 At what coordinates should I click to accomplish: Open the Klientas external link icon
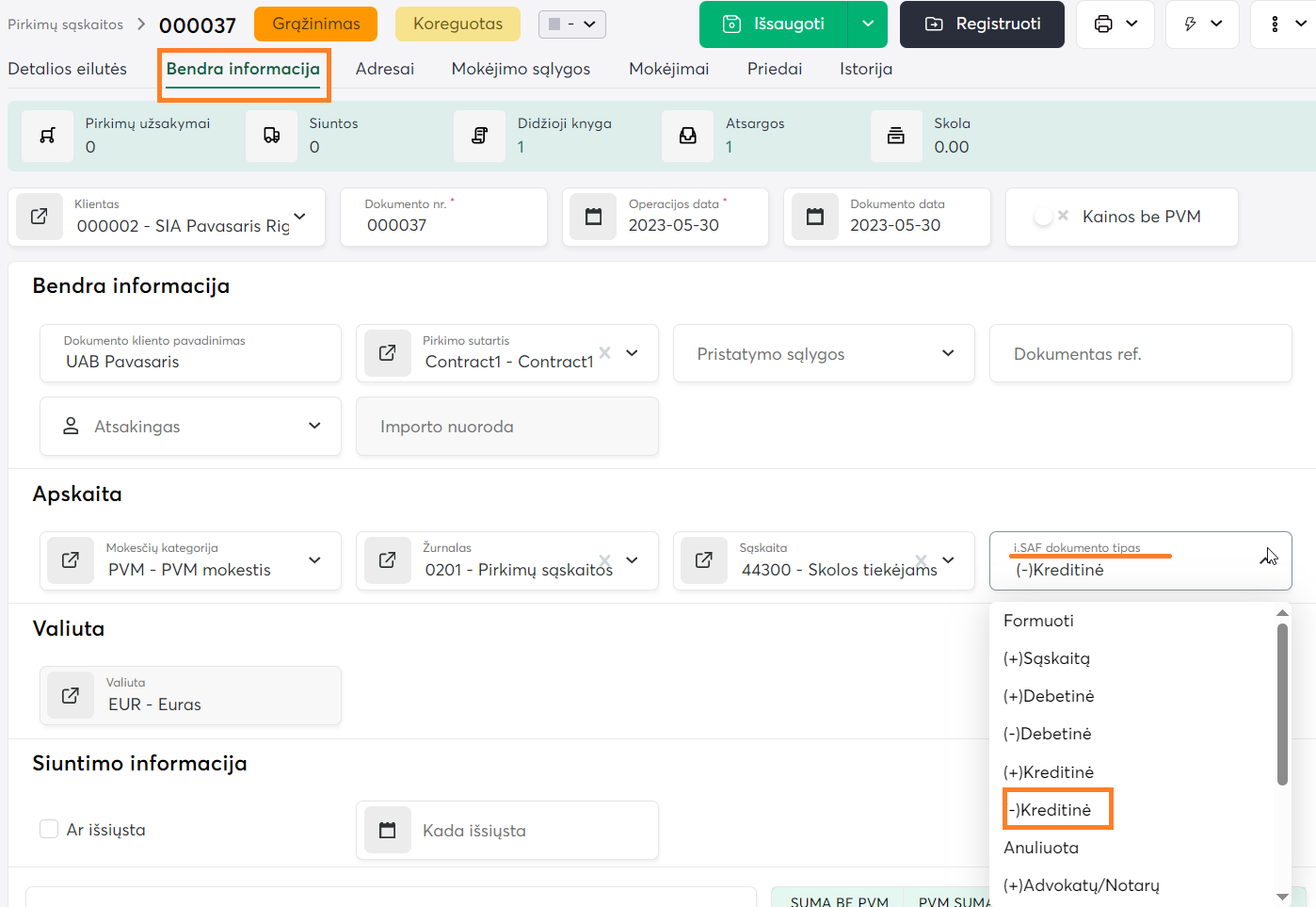(x=40, y=217)
